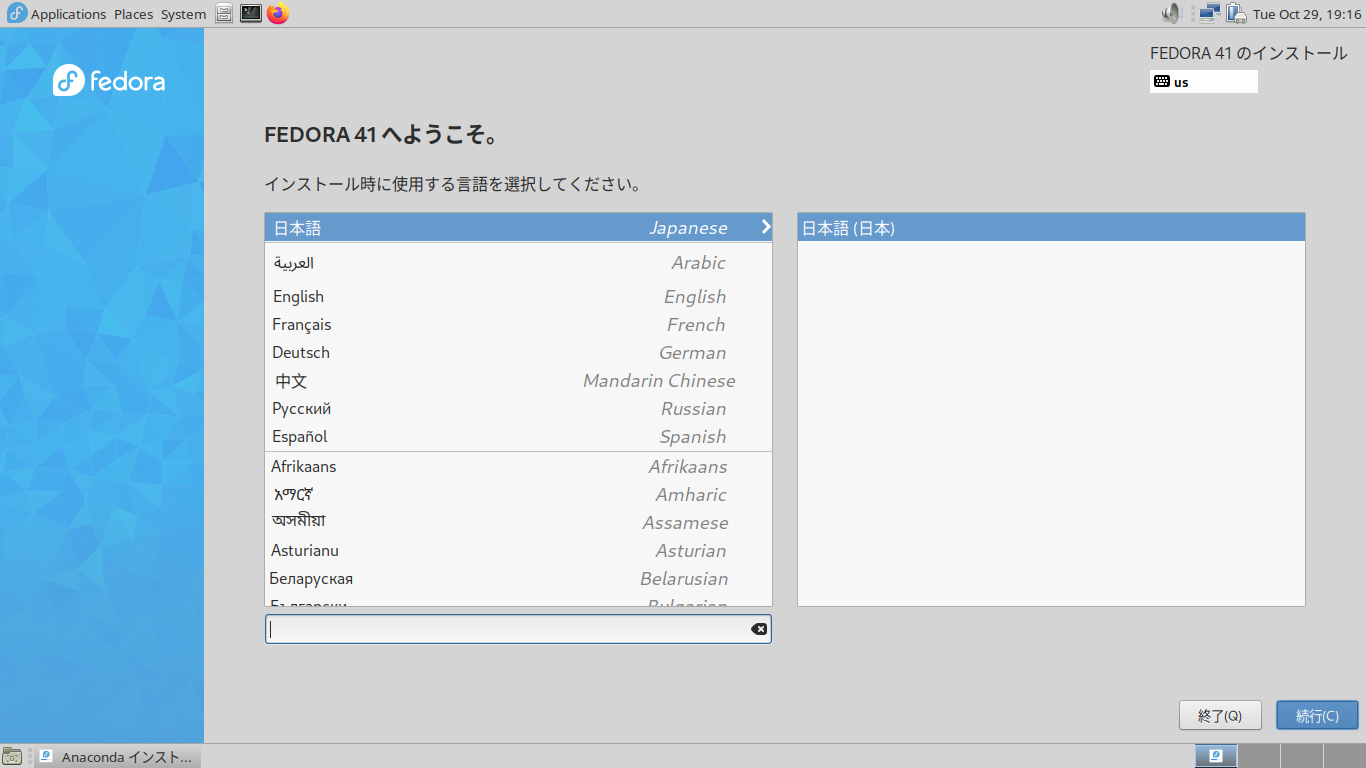Select አማርኛ Amharic in the language list

tap(518, 495)
